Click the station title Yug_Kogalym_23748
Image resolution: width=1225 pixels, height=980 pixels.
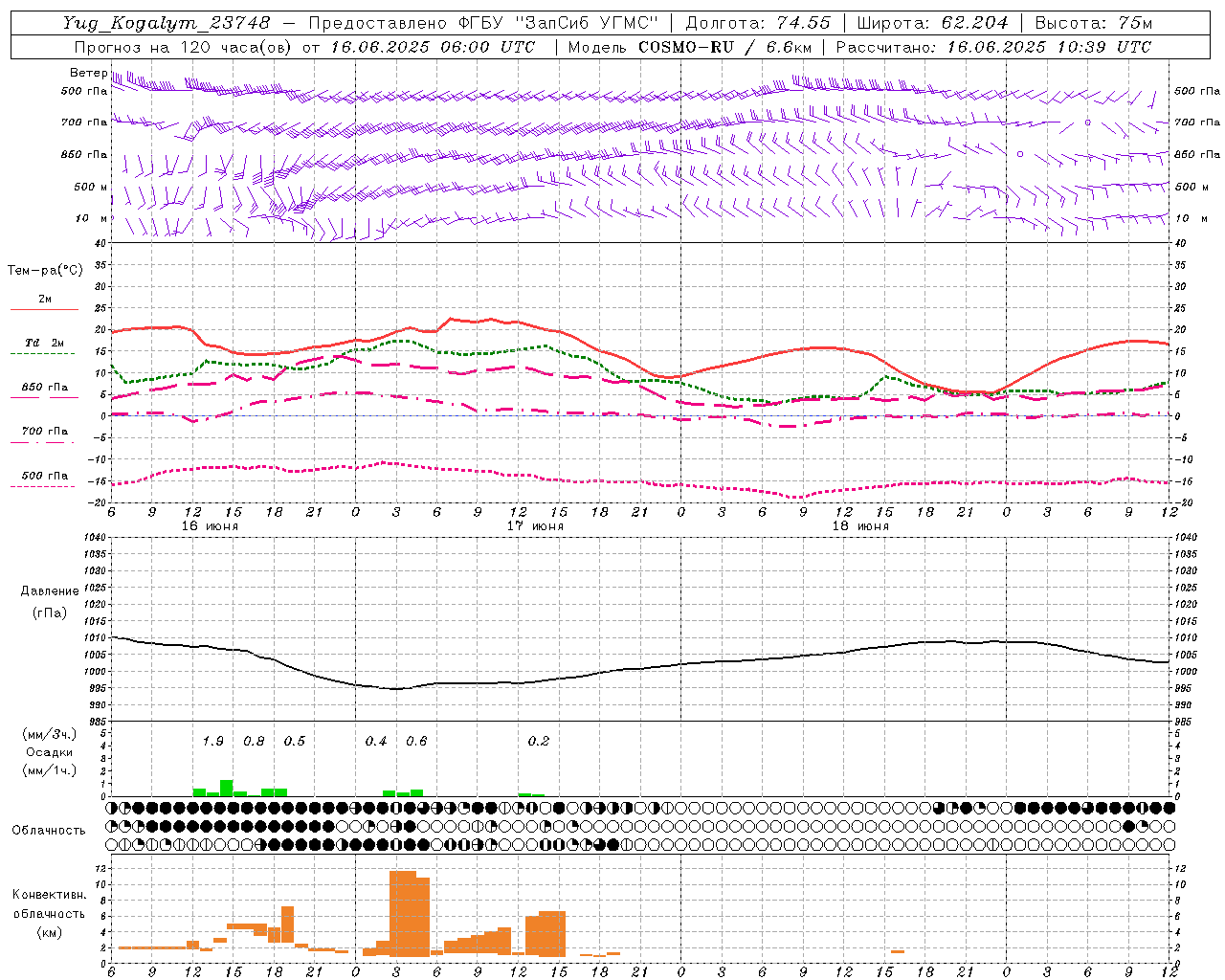coord(167,23)
